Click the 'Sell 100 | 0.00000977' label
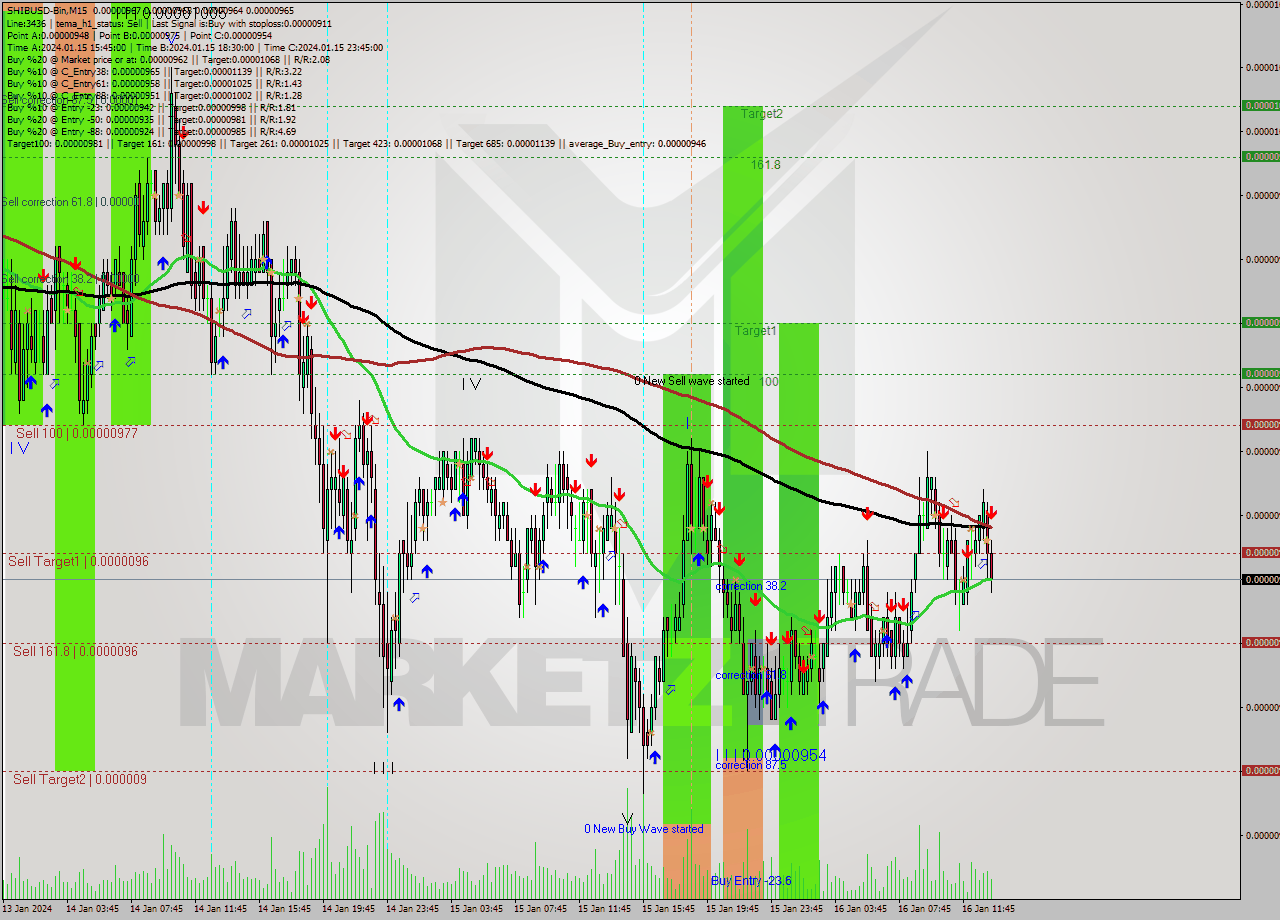 tap(77, 433)
